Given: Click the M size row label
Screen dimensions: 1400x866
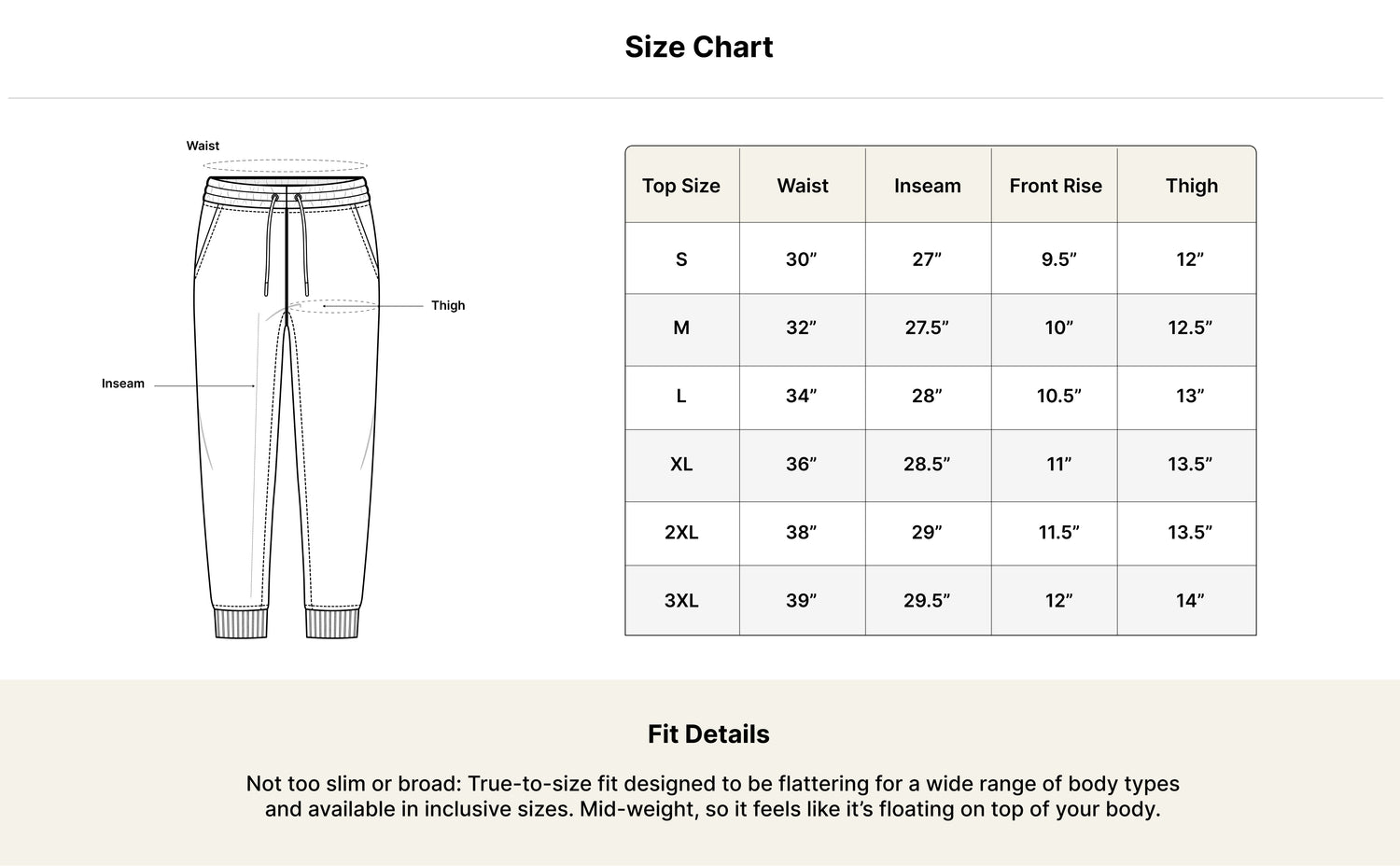Looking at the screenshot, I should click(681, 328).
